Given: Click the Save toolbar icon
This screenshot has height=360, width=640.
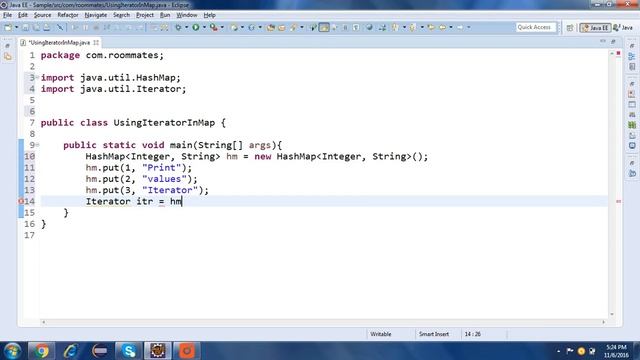Looking at the screenshot, I should 26,27.
